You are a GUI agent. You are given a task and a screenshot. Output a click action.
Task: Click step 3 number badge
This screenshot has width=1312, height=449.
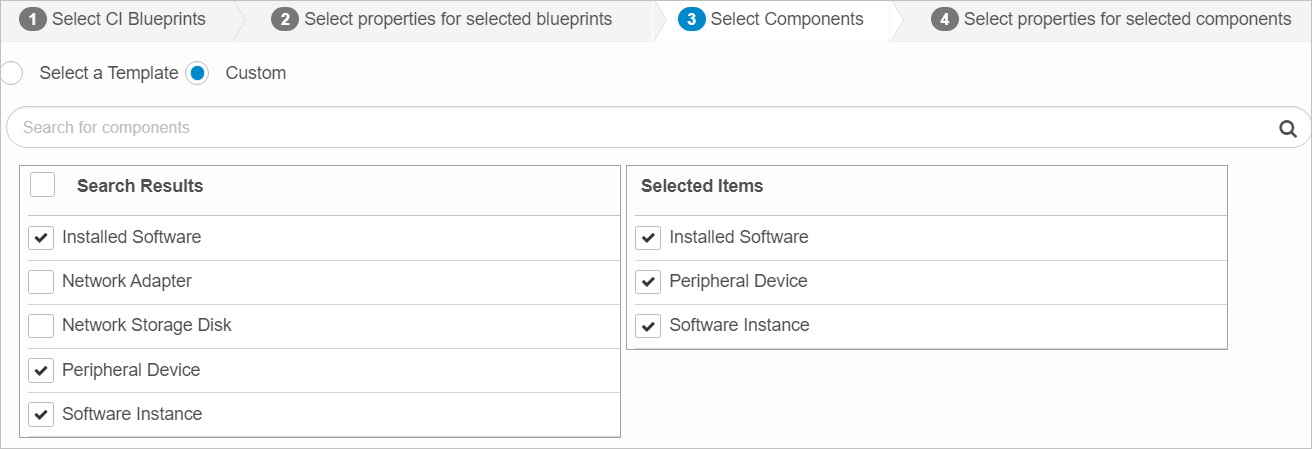pyautogui.click(x=691, y=19)
